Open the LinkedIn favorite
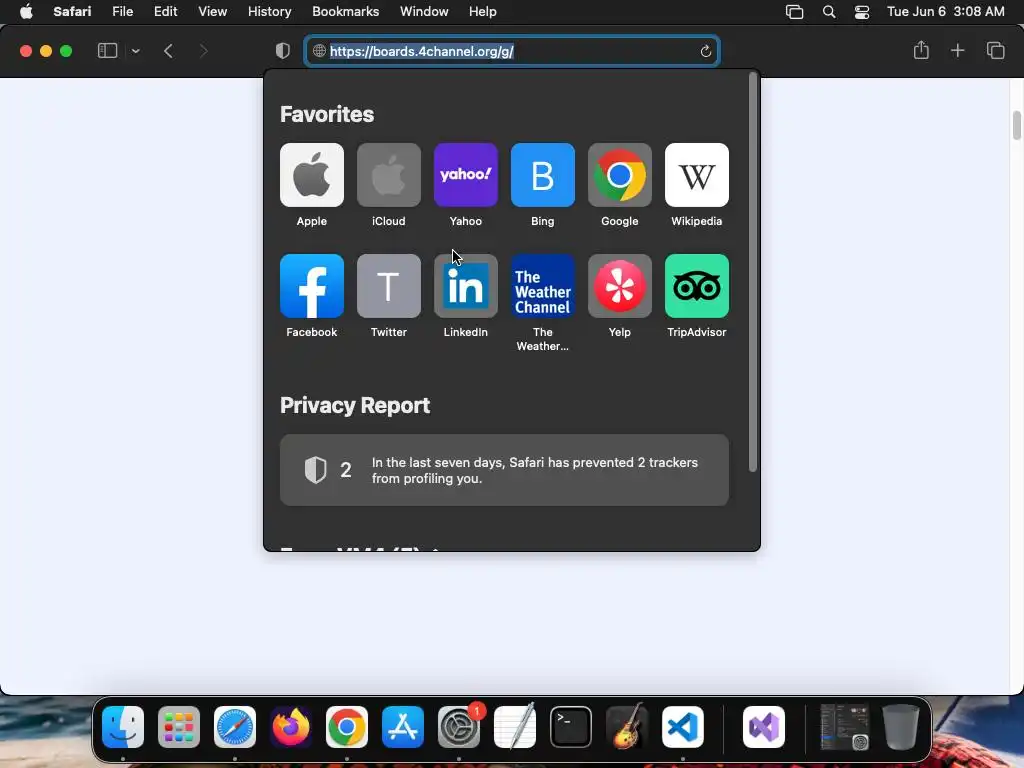This screenshot has height=768, width=1024. [466, 286]
